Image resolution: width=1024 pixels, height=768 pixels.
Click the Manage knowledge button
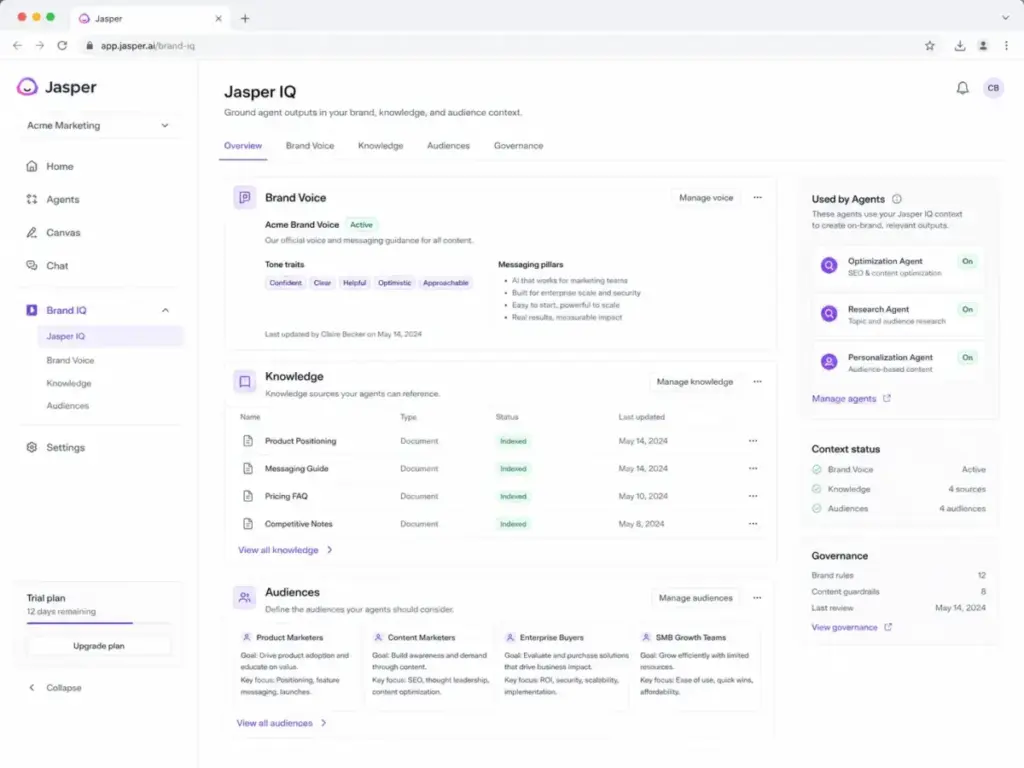(695, 381)
